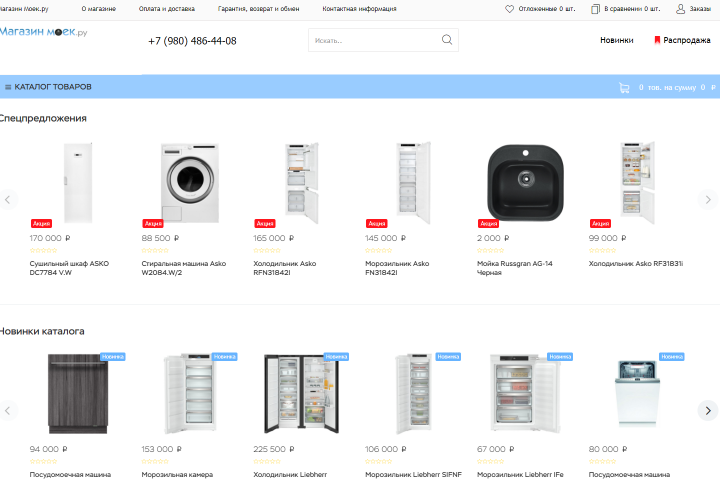Click side-by-side Liebherr fridge image
This screenshot has height=480, width=720.
(302, 394)
